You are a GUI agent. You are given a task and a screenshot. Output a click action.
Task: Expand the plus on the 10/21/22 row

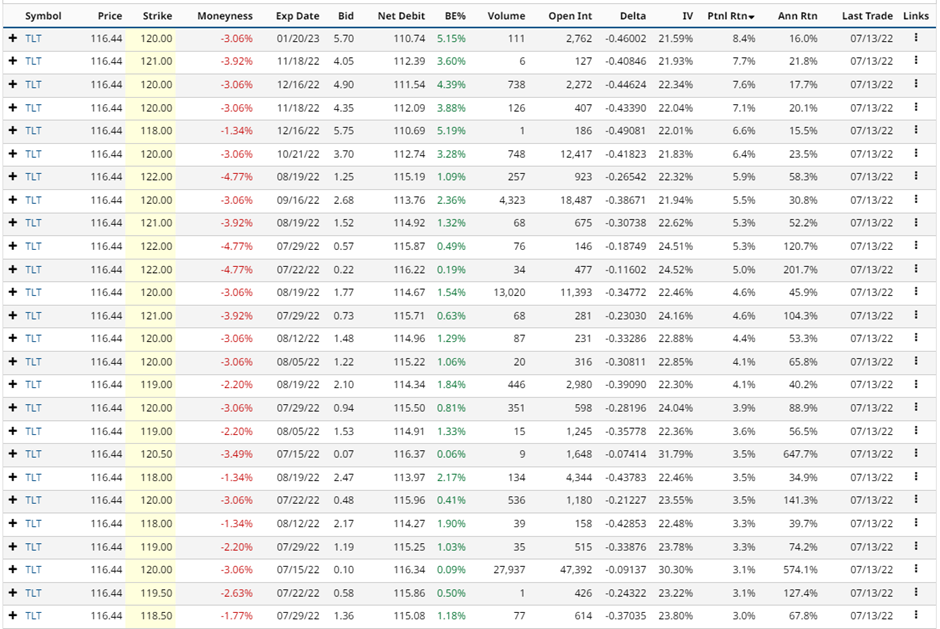[x=13, y=154]
